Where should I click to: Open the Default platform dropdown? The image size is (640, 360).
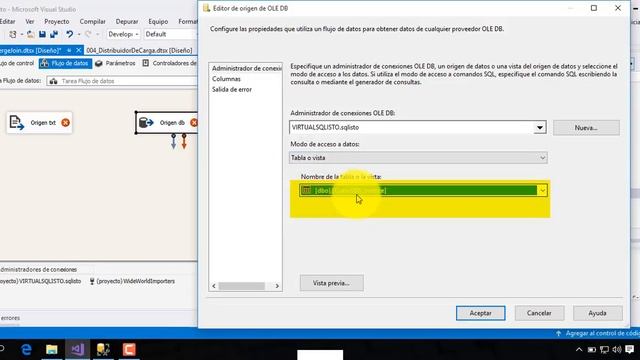[x=171, y=34]
